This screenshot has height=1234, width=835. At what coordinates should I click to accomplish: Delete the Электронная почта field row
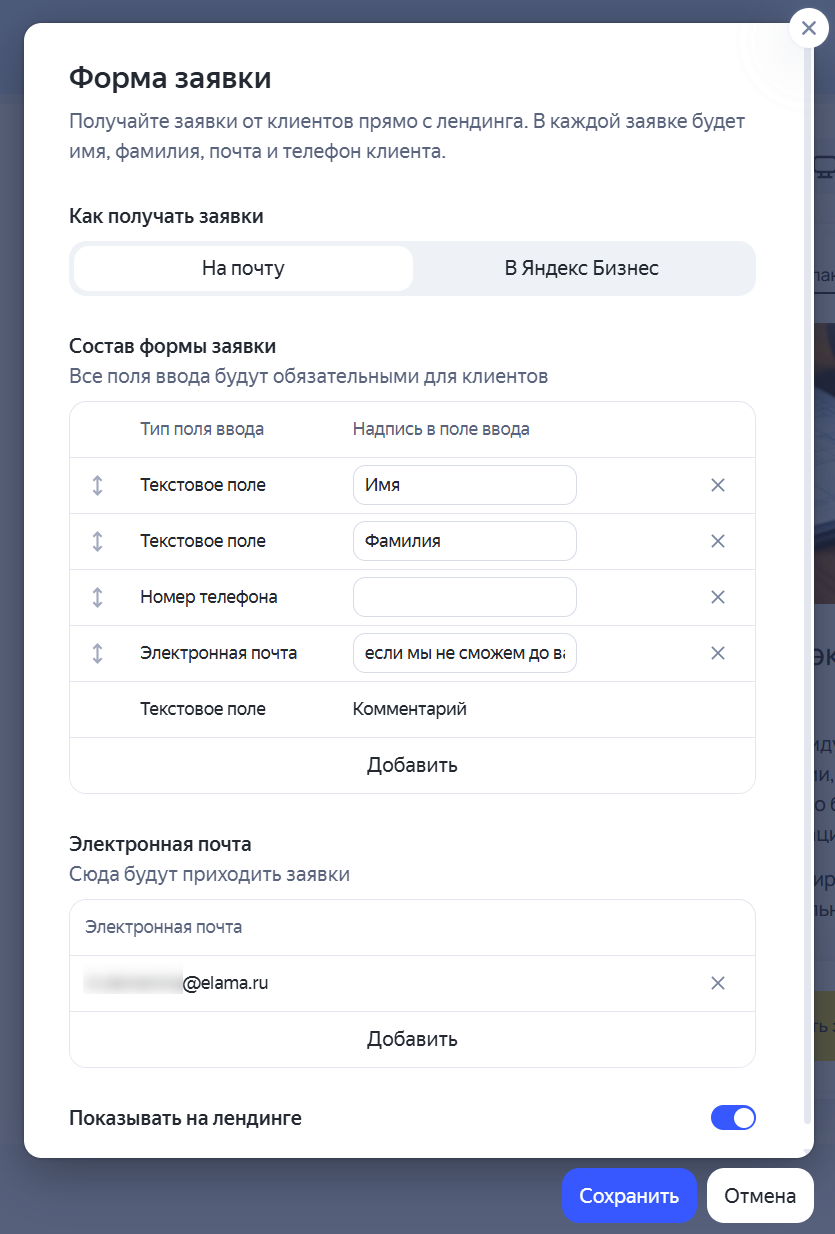coord(717,653)
